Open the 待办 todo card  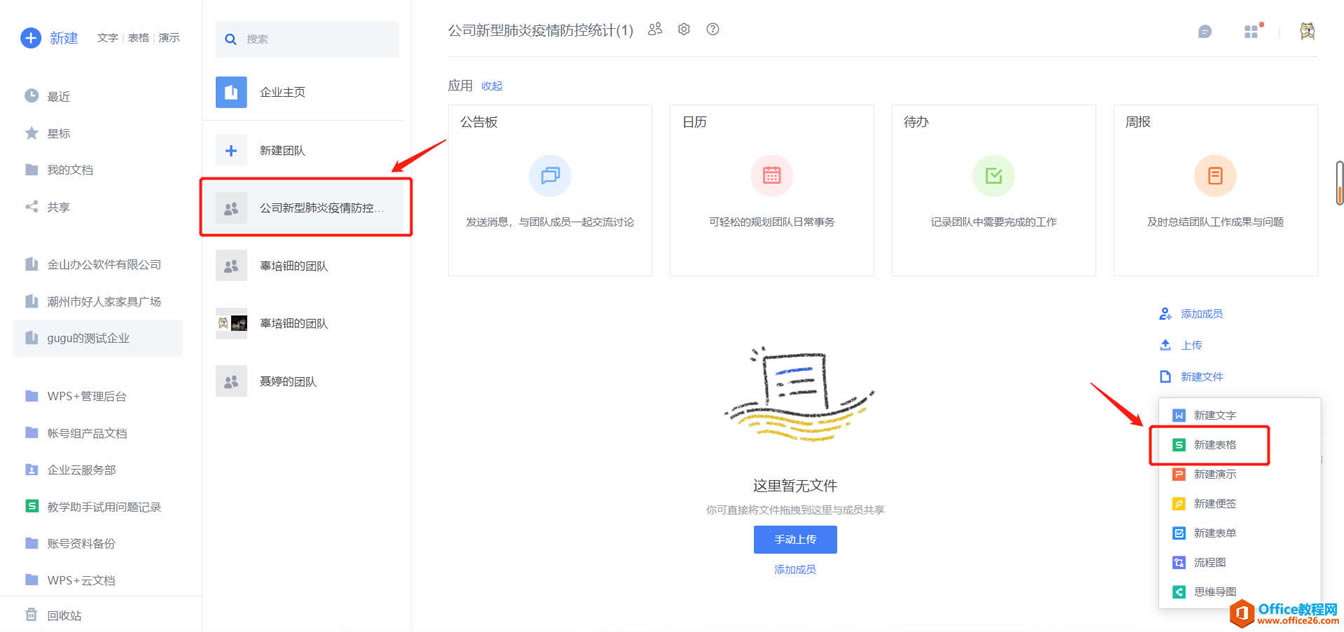coord(994,190)
